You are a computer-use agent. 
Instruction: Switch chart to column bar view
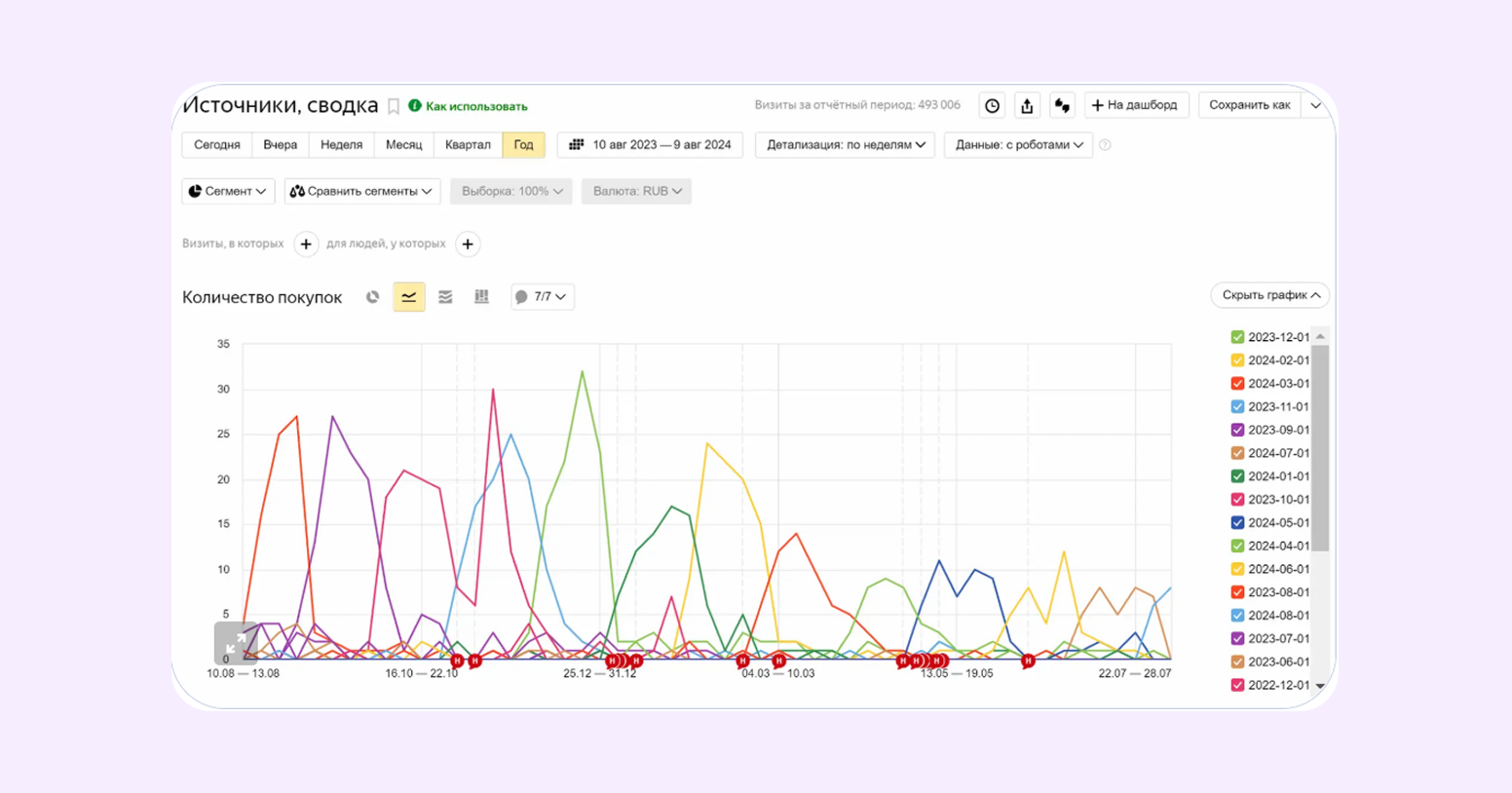pos(481,297)
